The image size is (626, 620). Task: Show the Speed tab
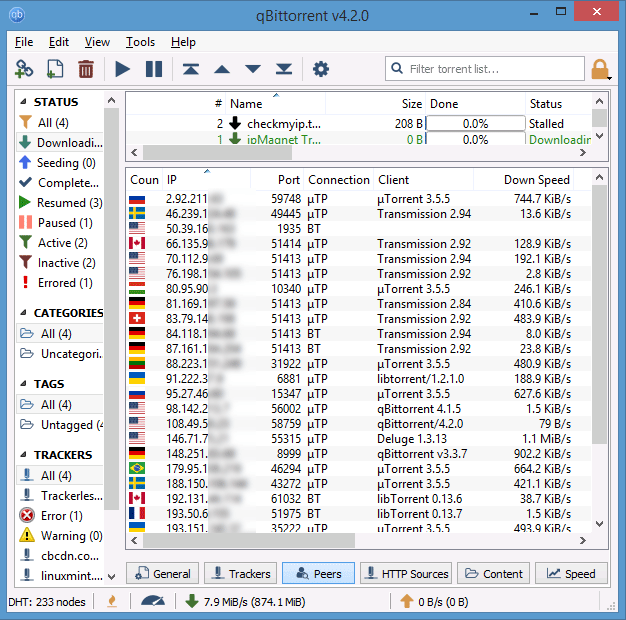point(571,574)
